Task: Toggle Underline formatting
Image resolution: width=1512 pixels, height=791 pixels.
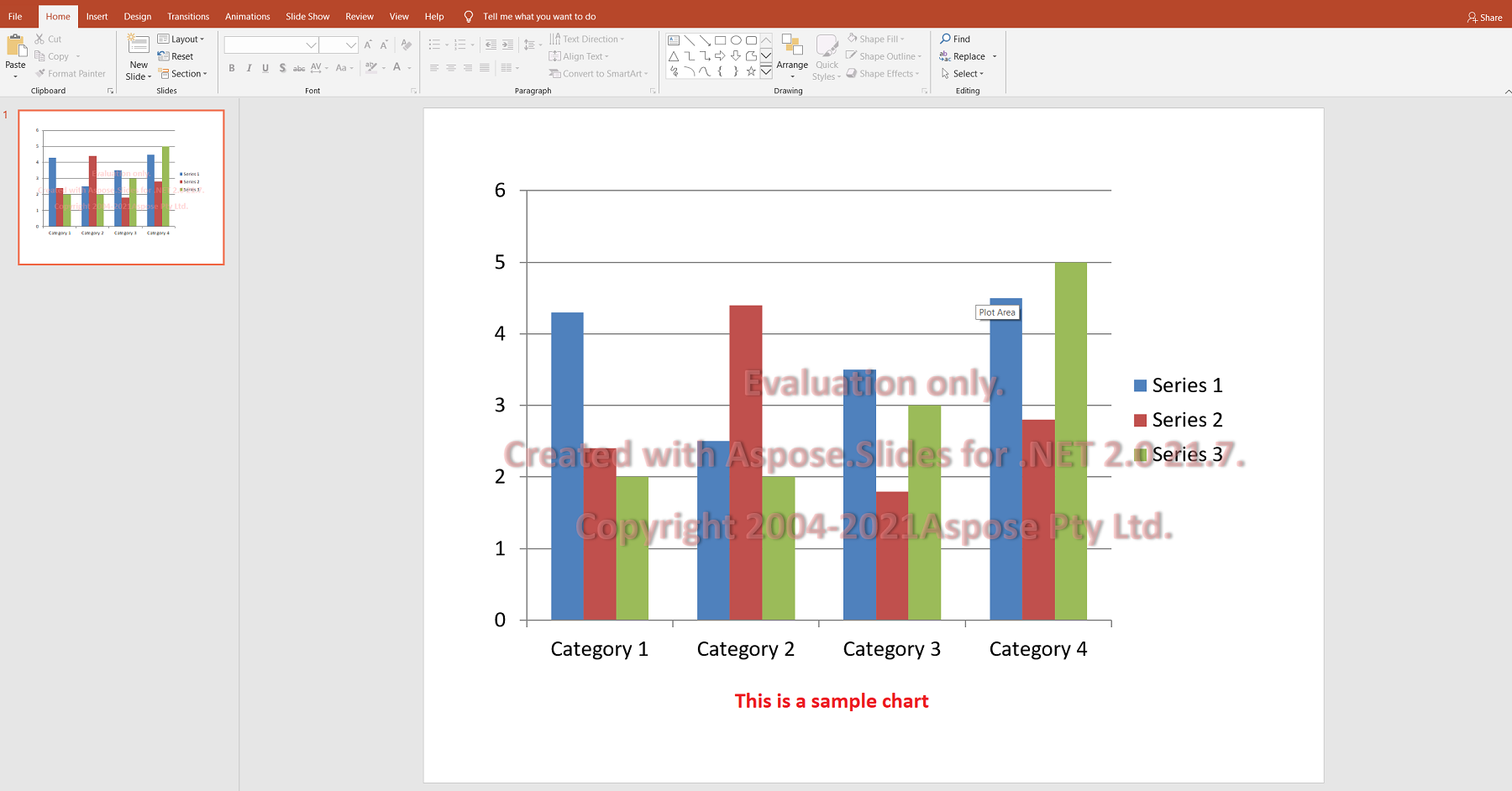Action: [x=265, y=68]
